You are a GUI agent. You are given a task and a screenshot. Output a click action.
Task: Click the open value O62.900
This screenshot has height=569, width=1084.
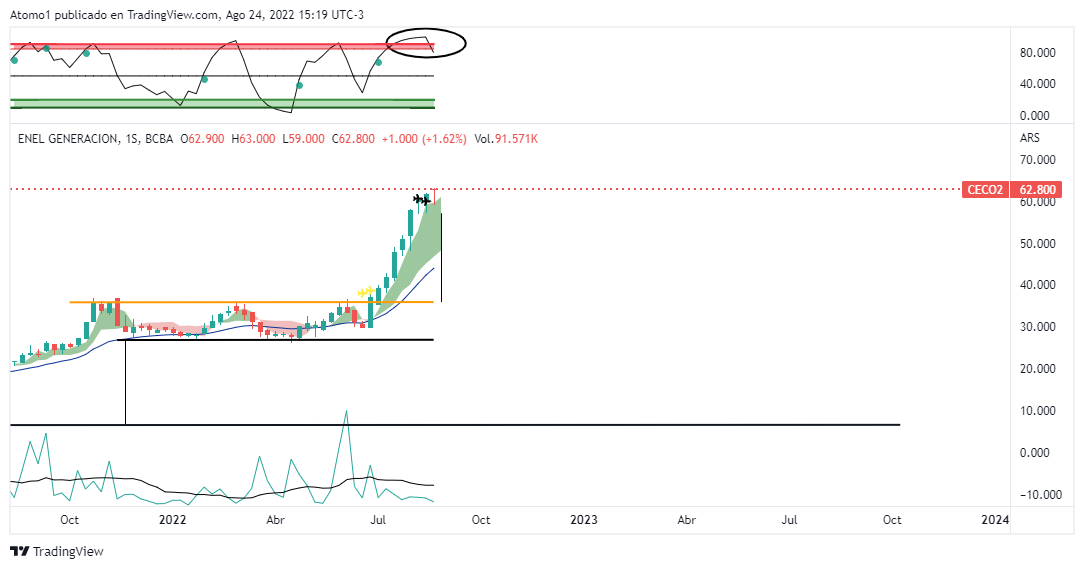click(x=202, y=139)
